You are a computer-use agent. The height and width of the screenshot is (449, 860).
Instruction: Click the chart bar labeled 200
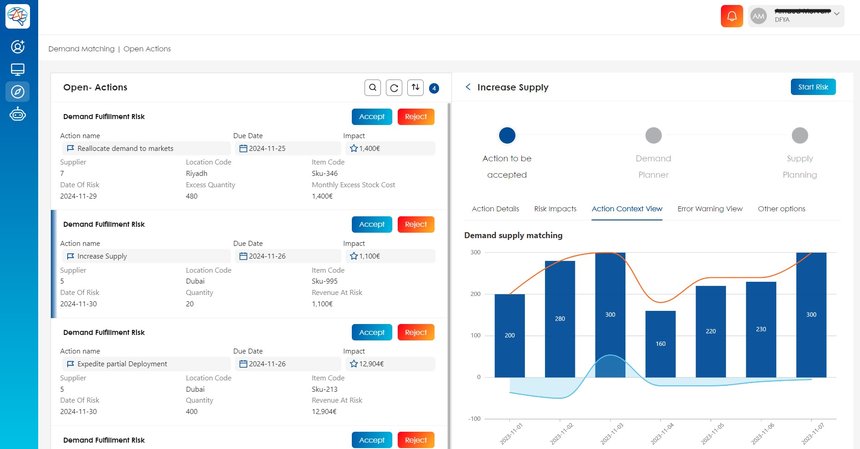(x=510, y=336)
